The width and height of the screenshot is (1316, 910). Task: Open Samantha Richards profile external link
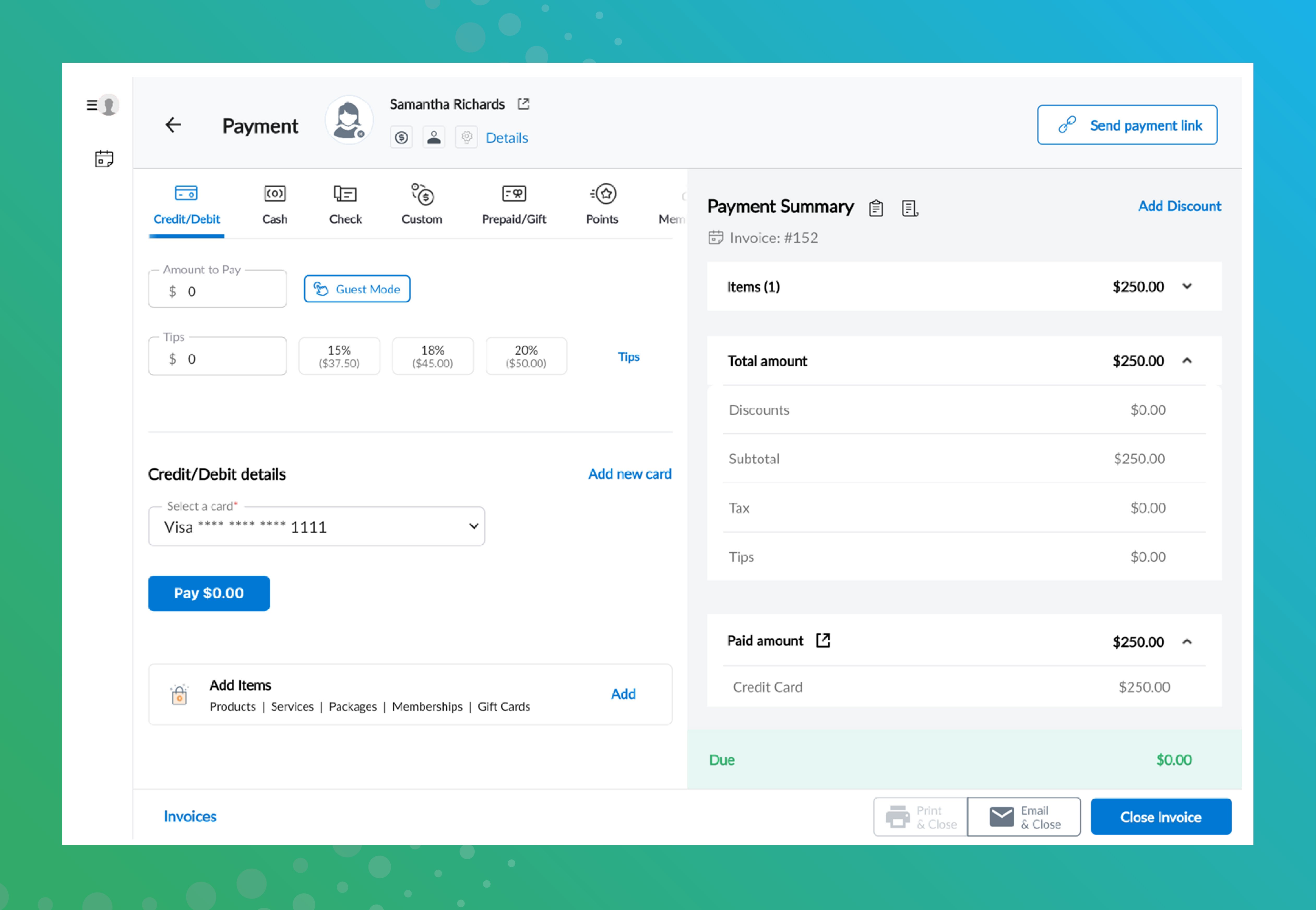click(x=523, y=104)
